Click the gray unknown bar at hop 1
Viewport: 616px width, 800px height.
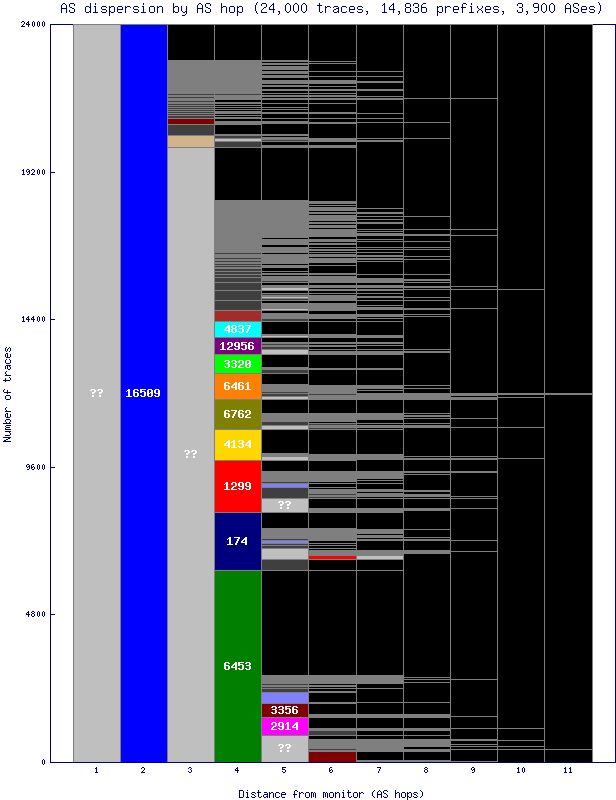97,393
